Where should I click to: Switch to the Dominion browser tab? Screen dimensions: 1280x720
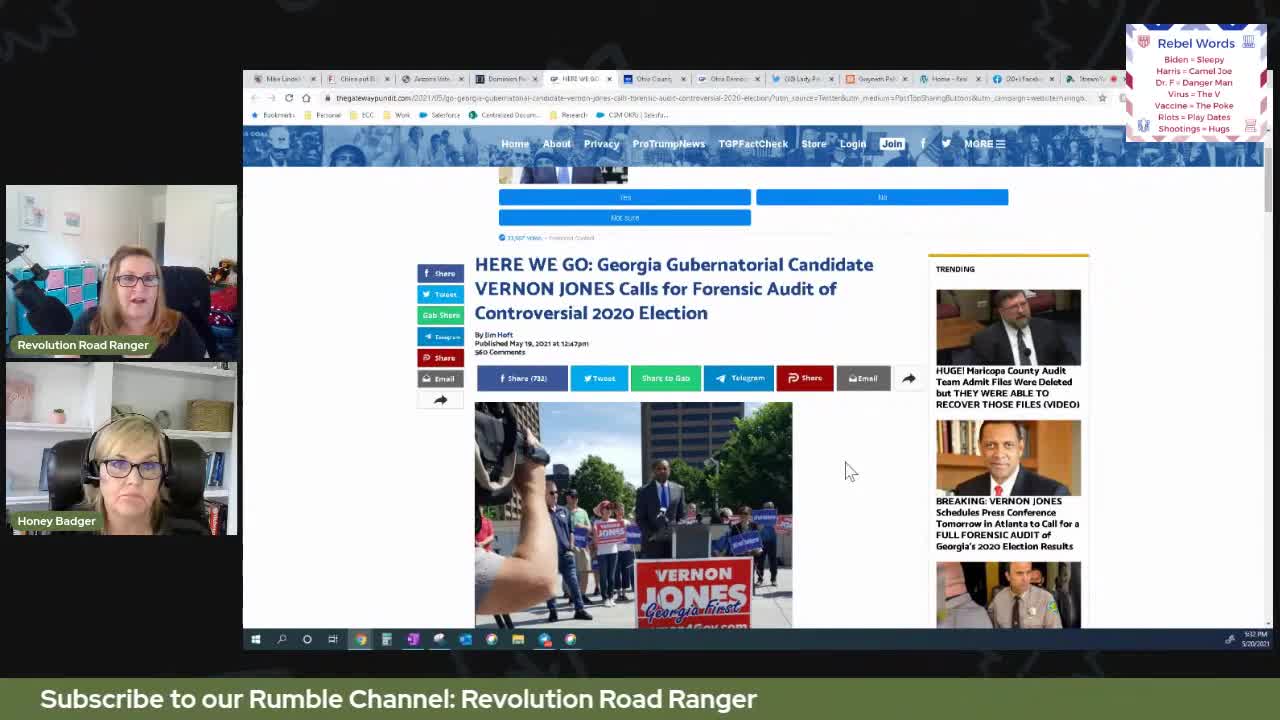(506, 79)
